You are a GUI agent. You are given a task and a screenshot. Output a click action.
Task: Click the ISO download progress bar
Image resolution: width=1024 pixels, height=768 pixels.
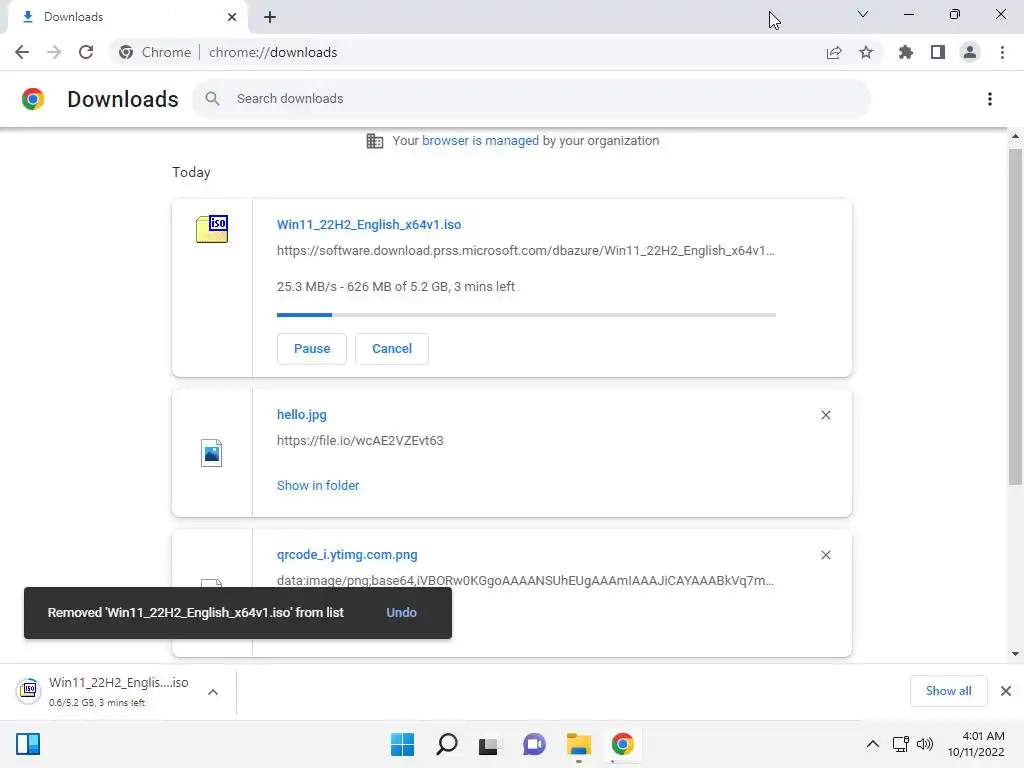point(526,315)
